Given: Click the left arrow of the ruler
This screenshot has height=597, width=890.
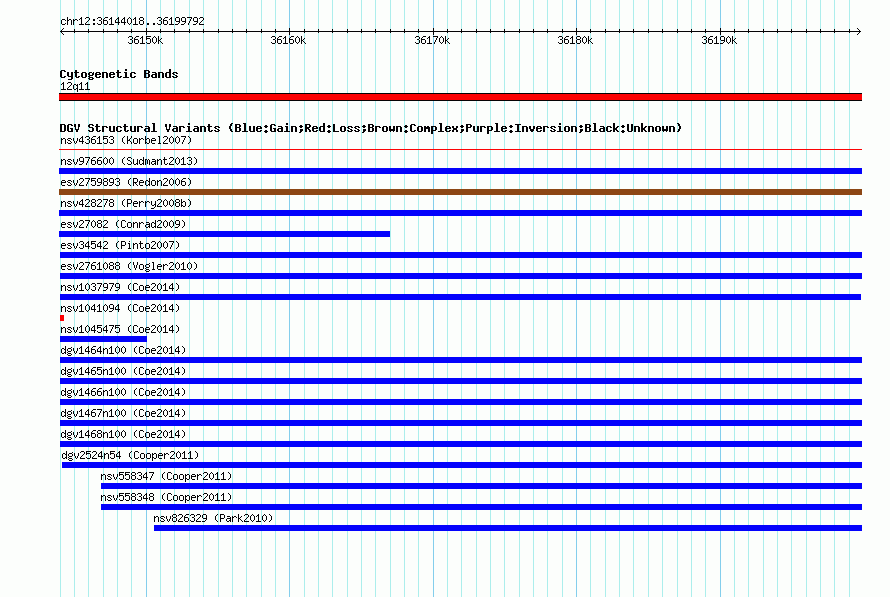Looking at the screenshot, I should pos(62,31).
